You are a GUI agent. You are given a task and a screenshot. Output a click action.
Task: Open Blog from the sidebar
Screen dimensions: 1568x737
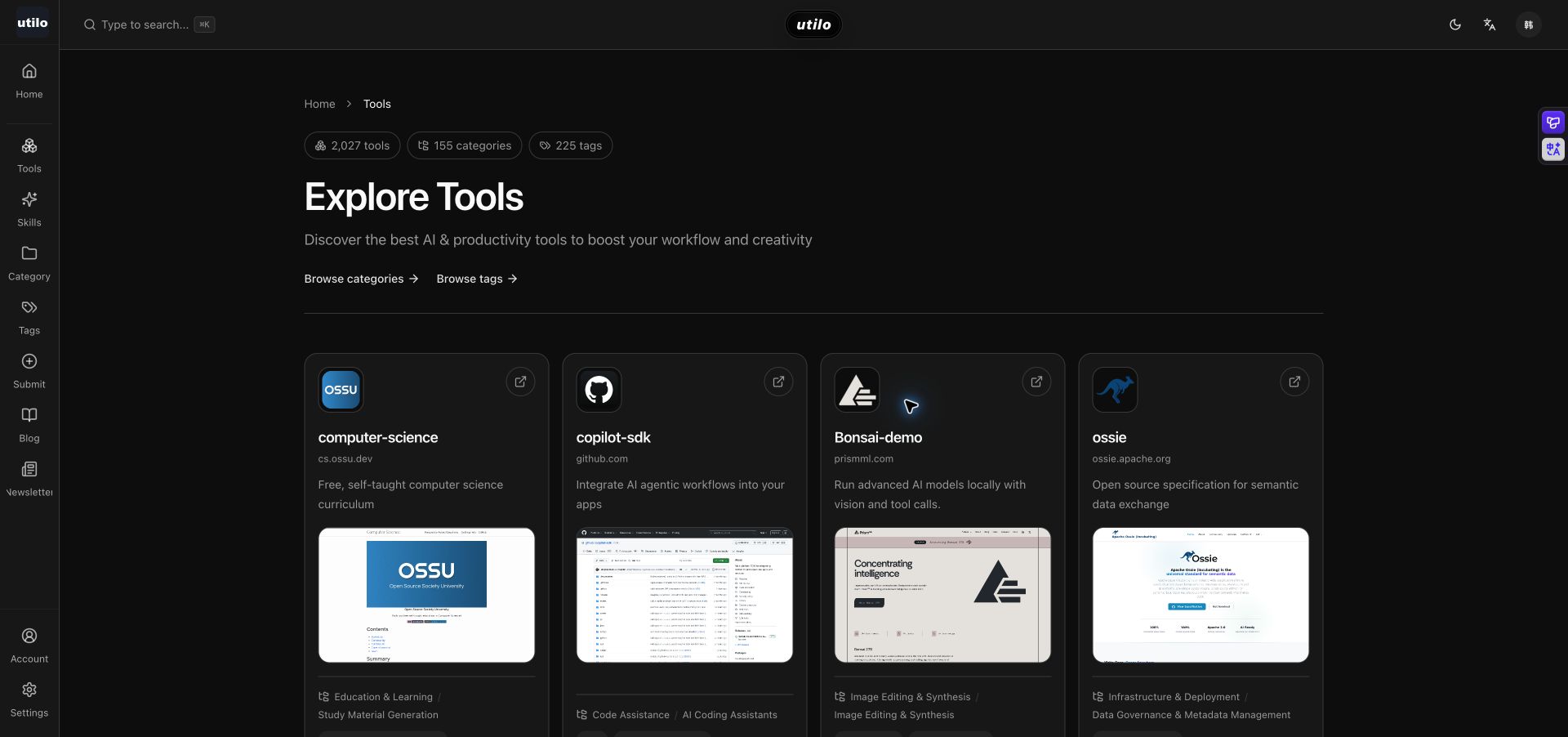29,425
